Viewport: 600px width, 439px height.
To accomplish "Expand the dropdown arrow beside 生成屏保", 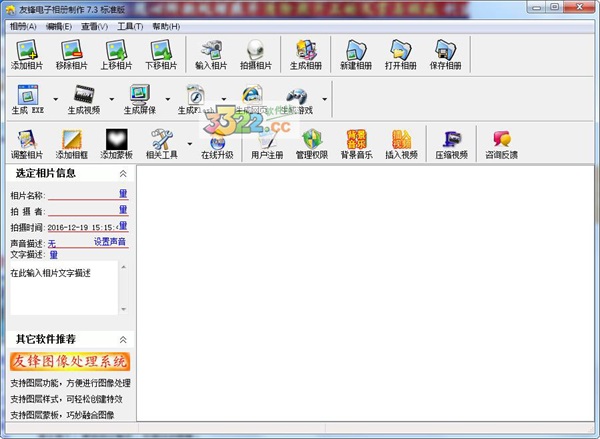I will [167, 100].
